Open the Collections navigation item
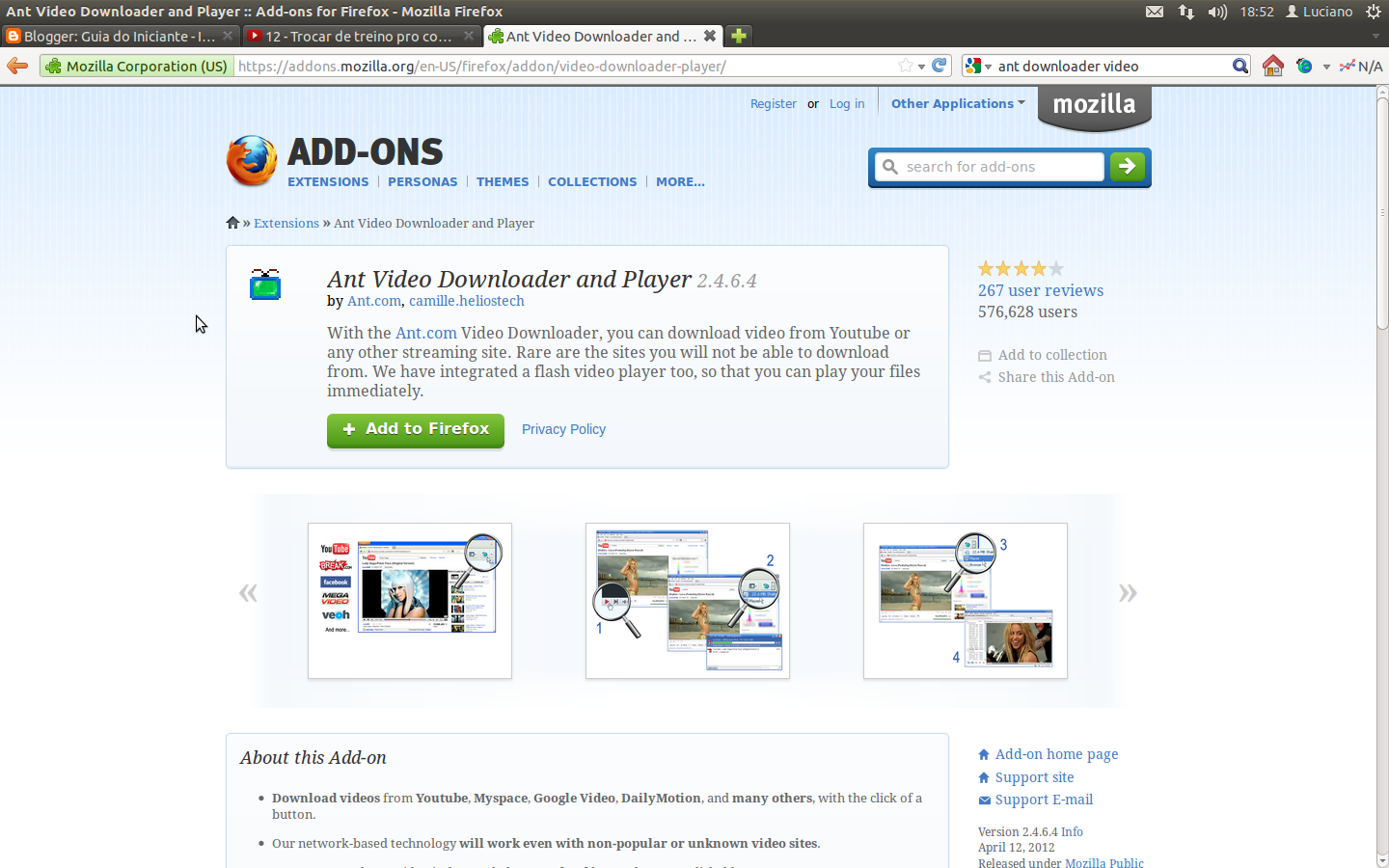The height and width of the screenshot is (868, 1389). (x=592, y=181)
